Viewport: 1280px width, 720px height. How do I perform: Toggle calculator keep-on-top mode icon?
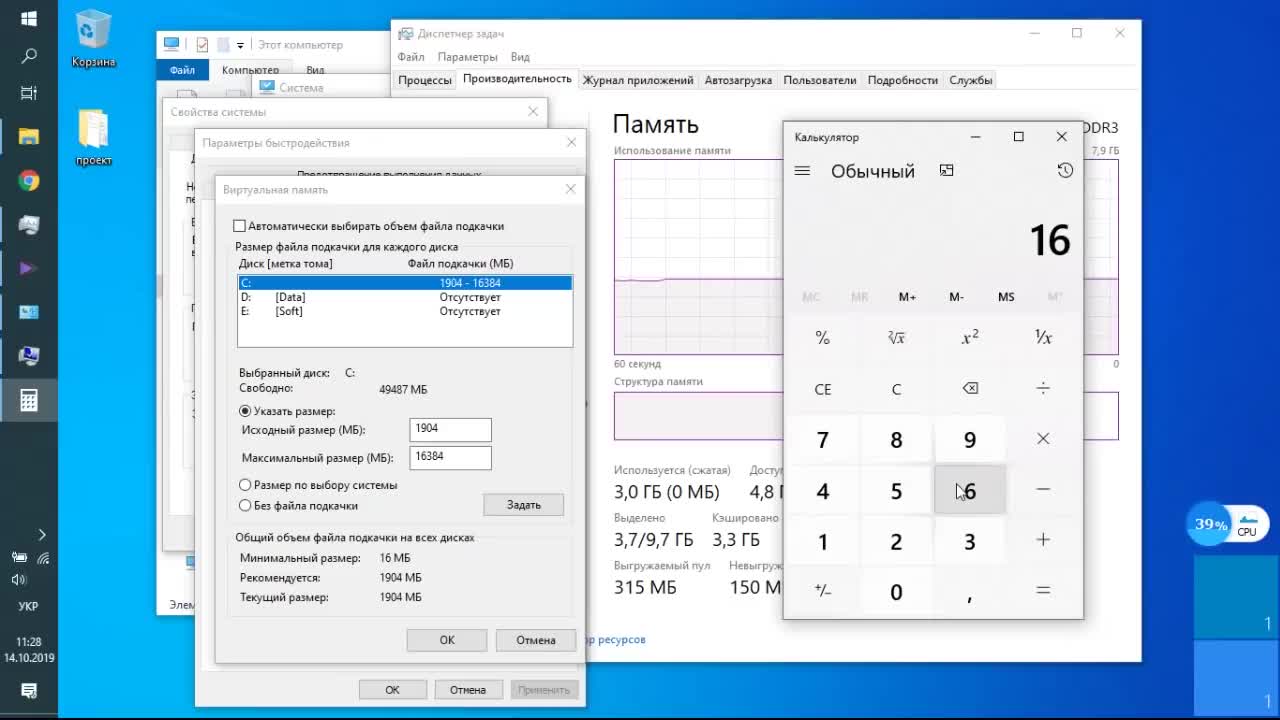click(x=947, y=171)
